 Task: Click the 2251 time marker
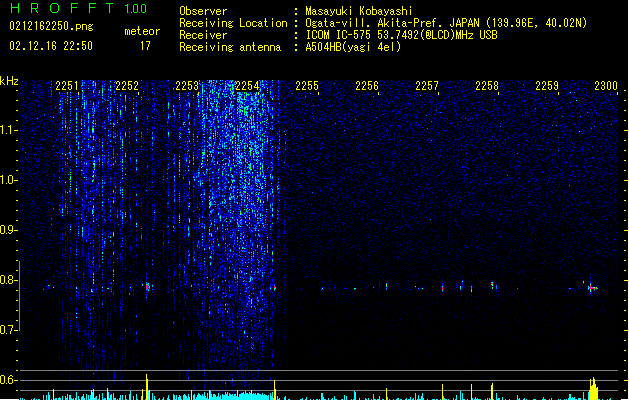click(x=67, y=86)
